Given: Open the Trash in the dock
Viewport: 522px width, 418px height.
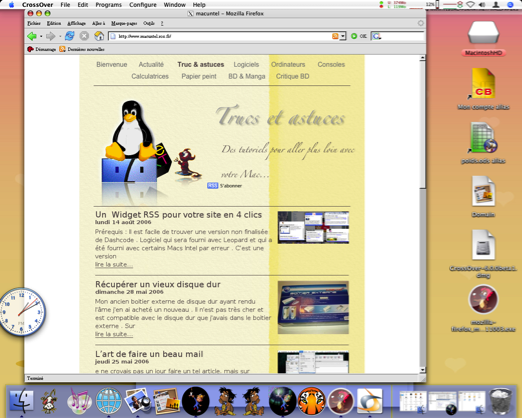Looking at the screenshot, I should pyautogui.click(x=500, y=402).
